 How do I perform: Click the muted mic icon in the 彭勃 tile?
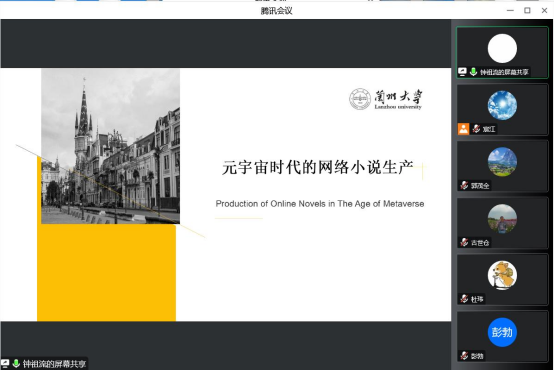coord(464,356)
